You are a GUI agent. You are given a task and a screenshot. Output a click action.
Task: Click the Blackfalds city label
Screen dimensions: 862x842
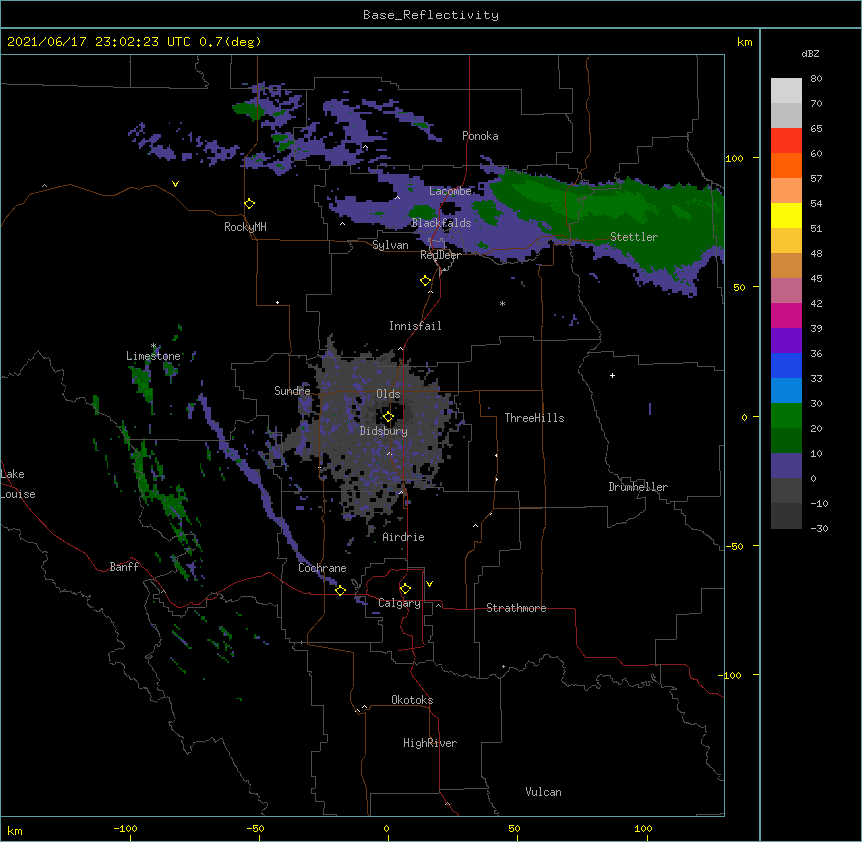(441, 223)
